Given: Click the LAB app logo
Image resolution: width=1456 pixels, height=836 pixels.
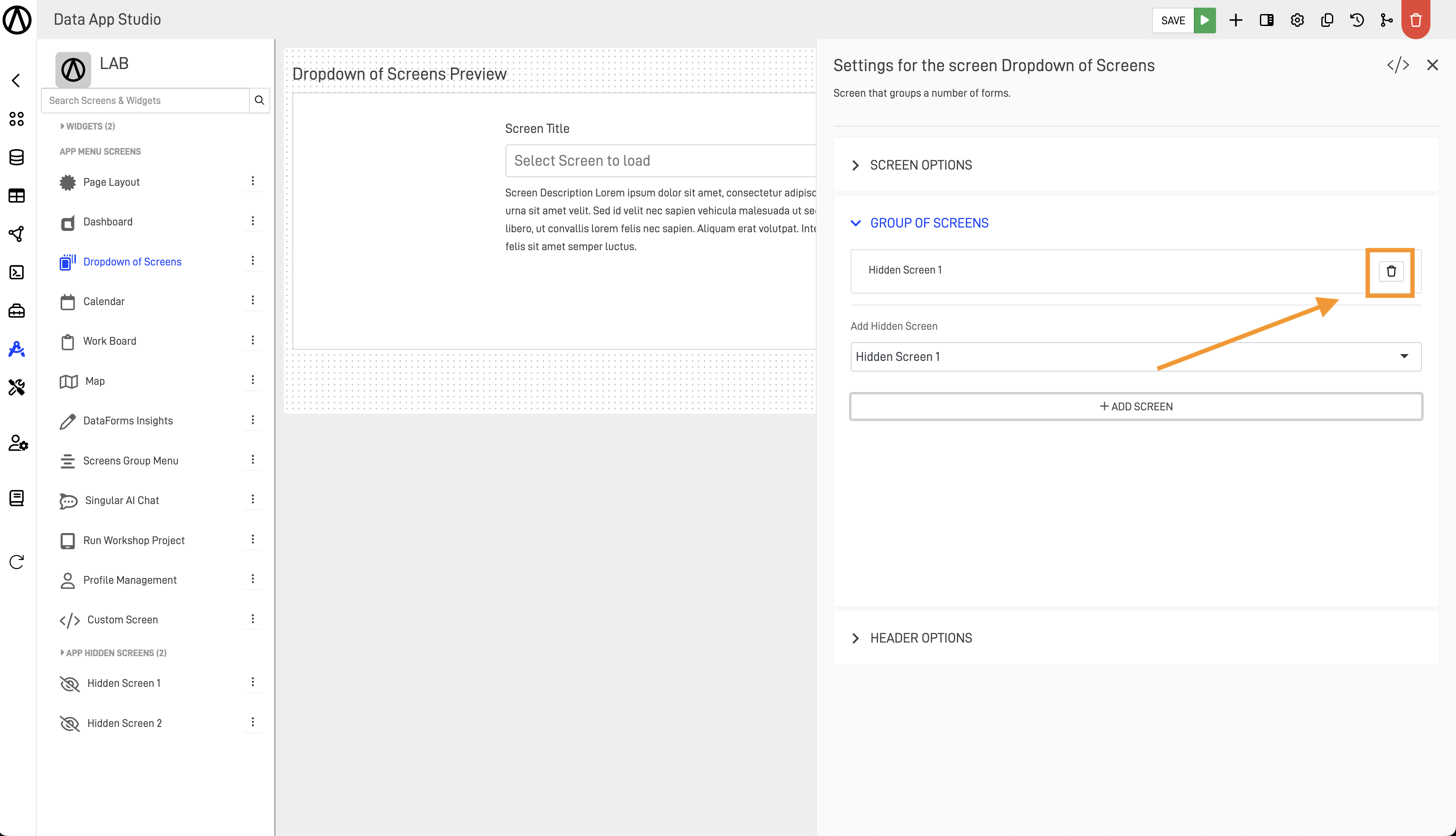Looking at the screenshot, I should (x=73, y=69).
